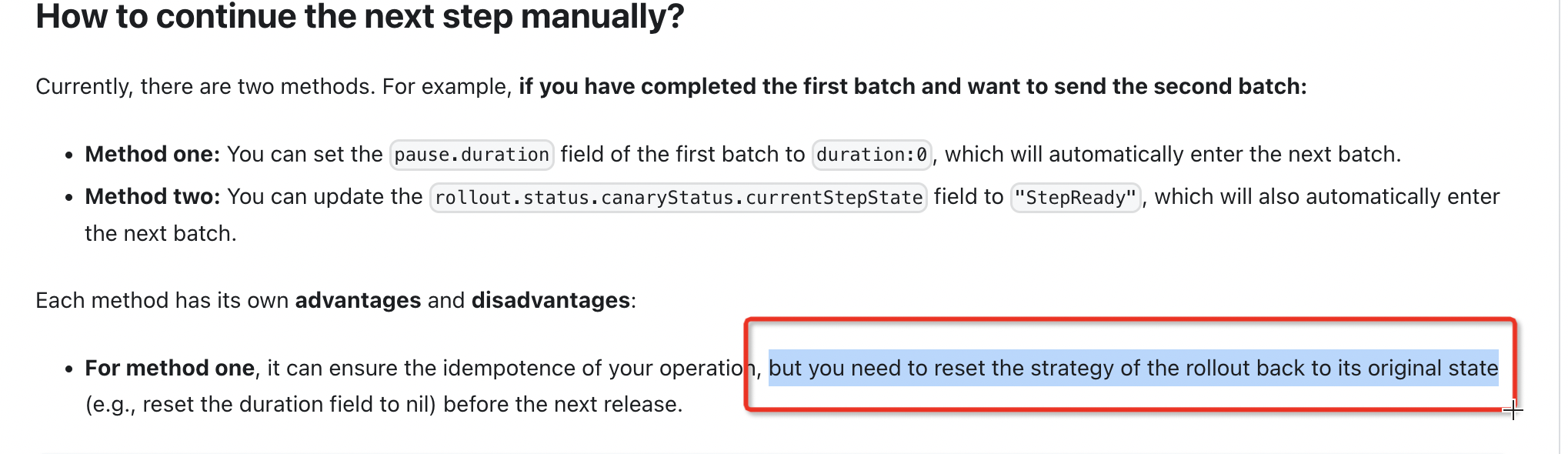This screenshot has width=1568, height=454.
Task: Click the "StepReady" code value
Action: point(1075,198)
